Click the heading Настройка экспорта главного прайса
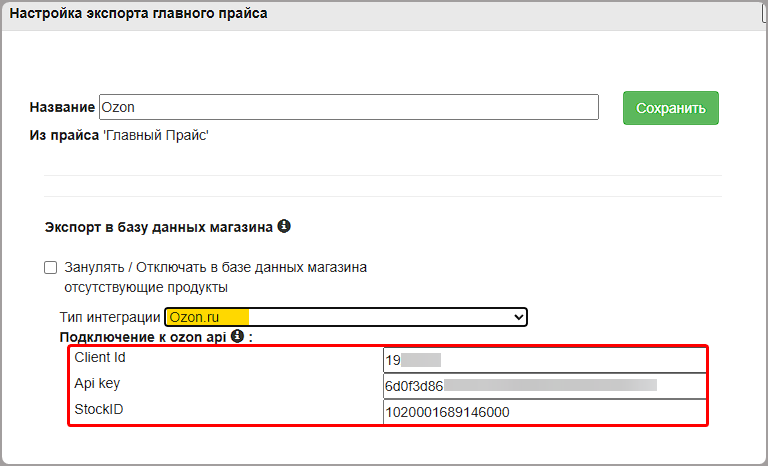768x466 pixels. [x=139, y=13]
